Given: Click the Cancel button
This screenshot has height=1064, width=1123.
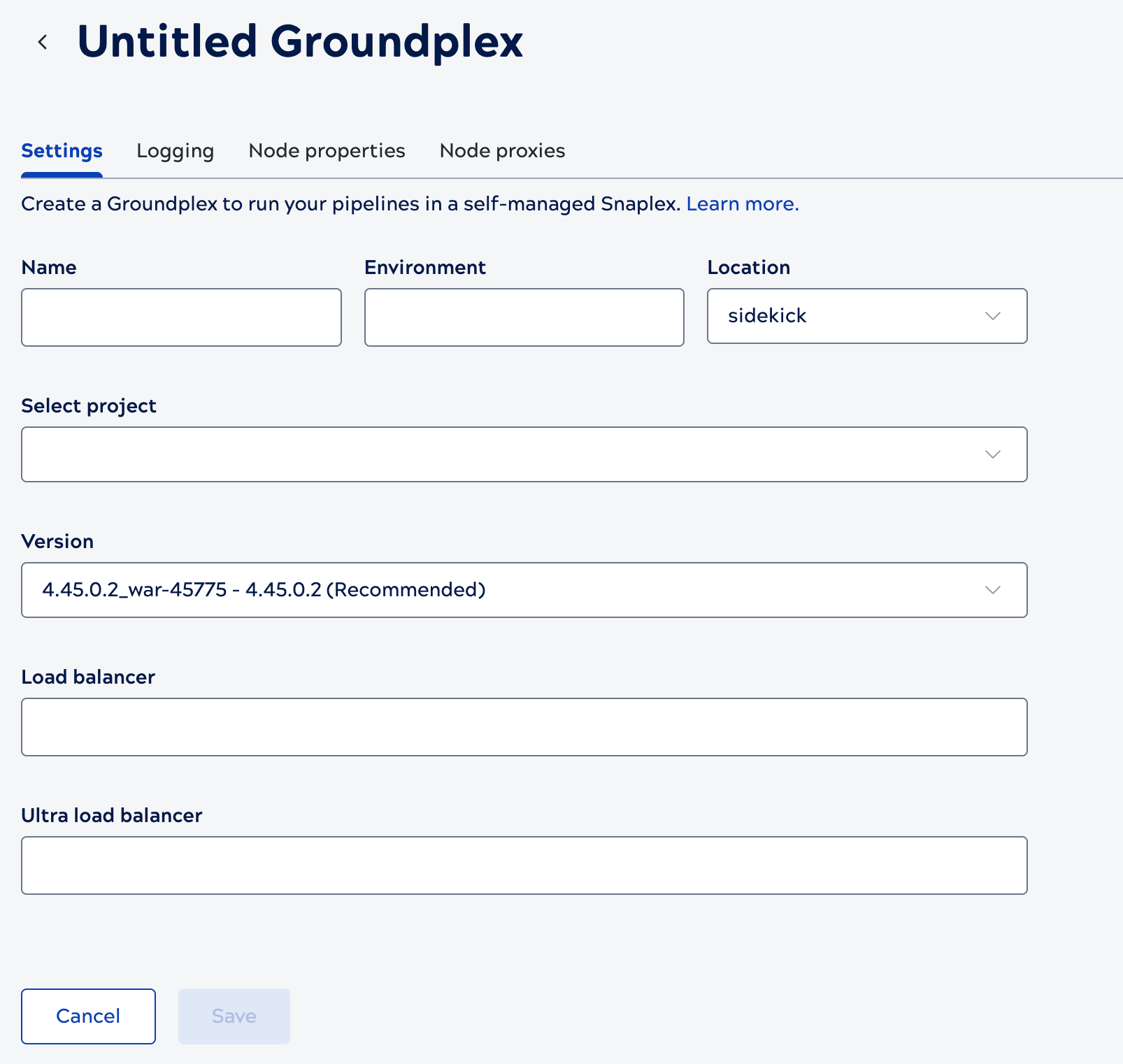Looking at the screenshot, I should coord(88,1016).
